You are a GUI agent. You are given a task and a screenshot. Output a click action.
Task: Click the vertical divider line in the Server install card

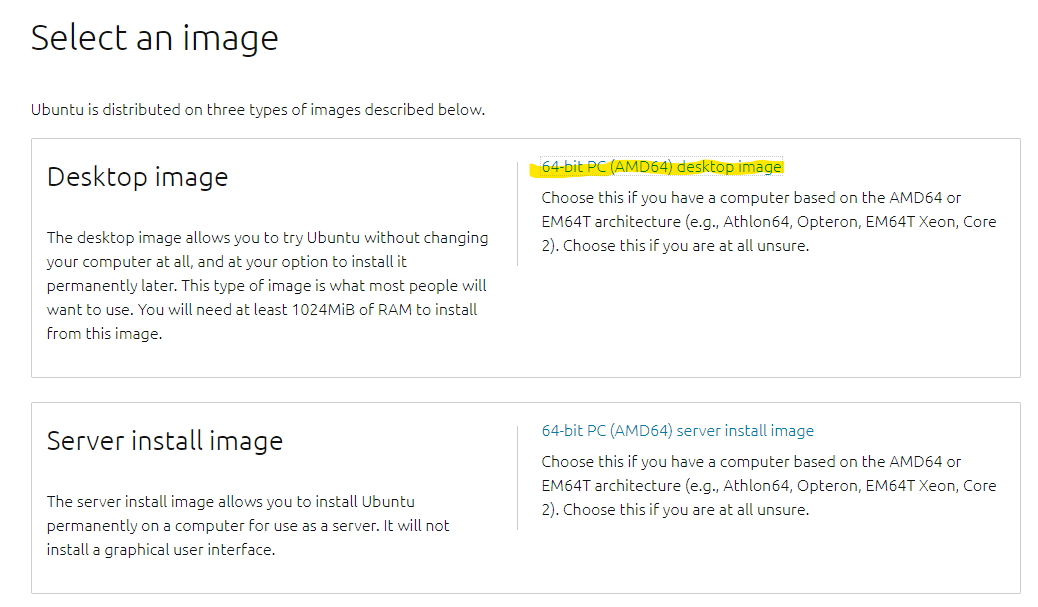(518, 477)
